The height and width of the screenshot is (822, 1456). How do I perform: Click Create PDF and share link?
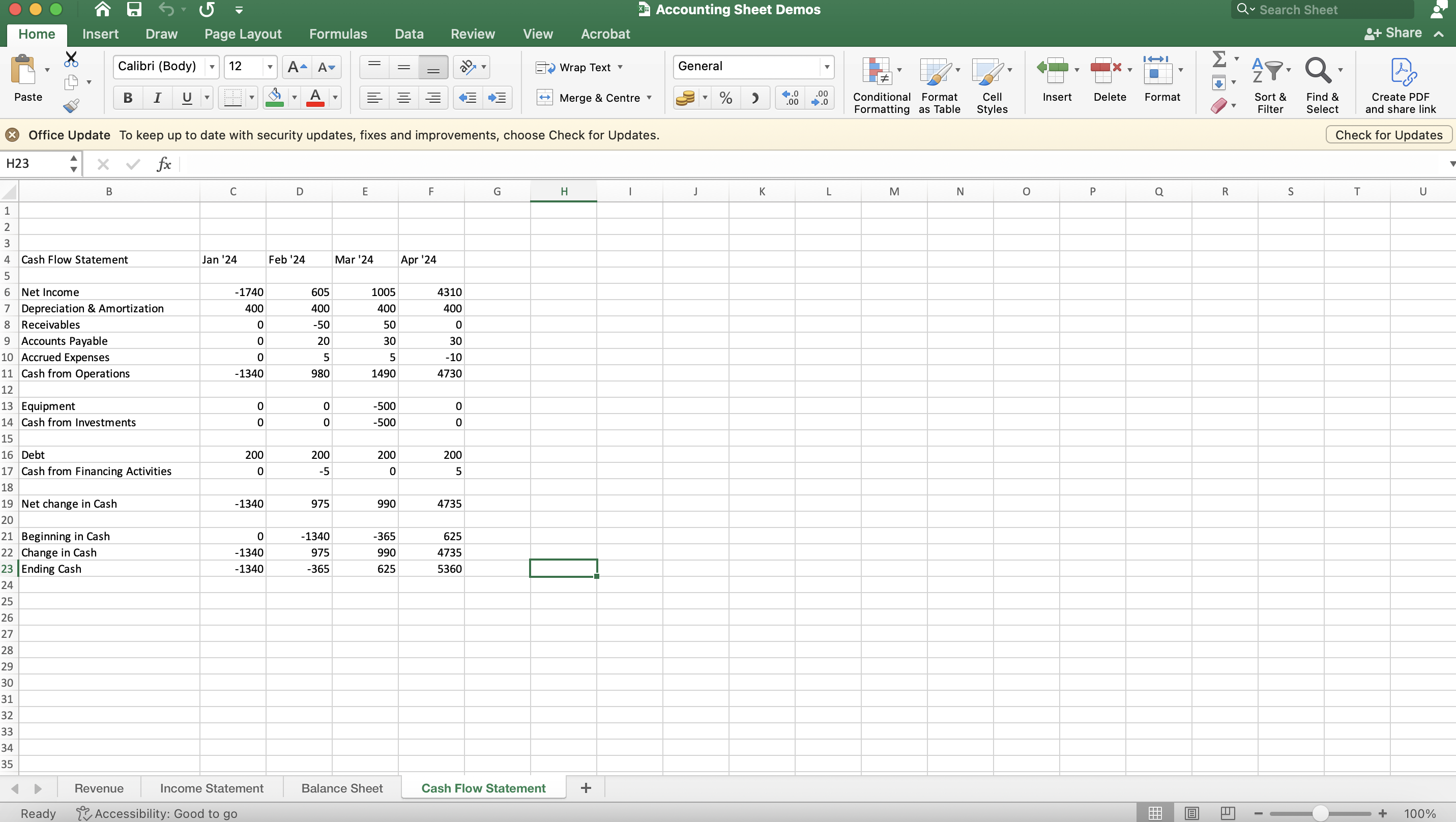tap(1400, 85)
